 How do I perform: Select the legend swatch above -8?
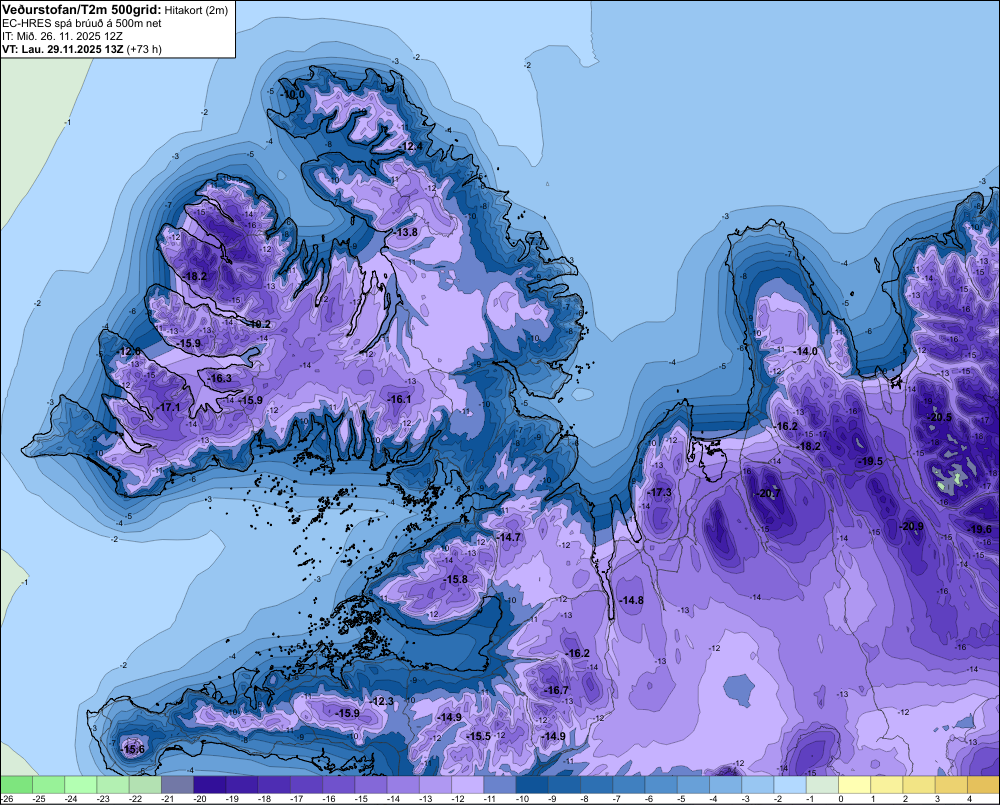point(596,785)
